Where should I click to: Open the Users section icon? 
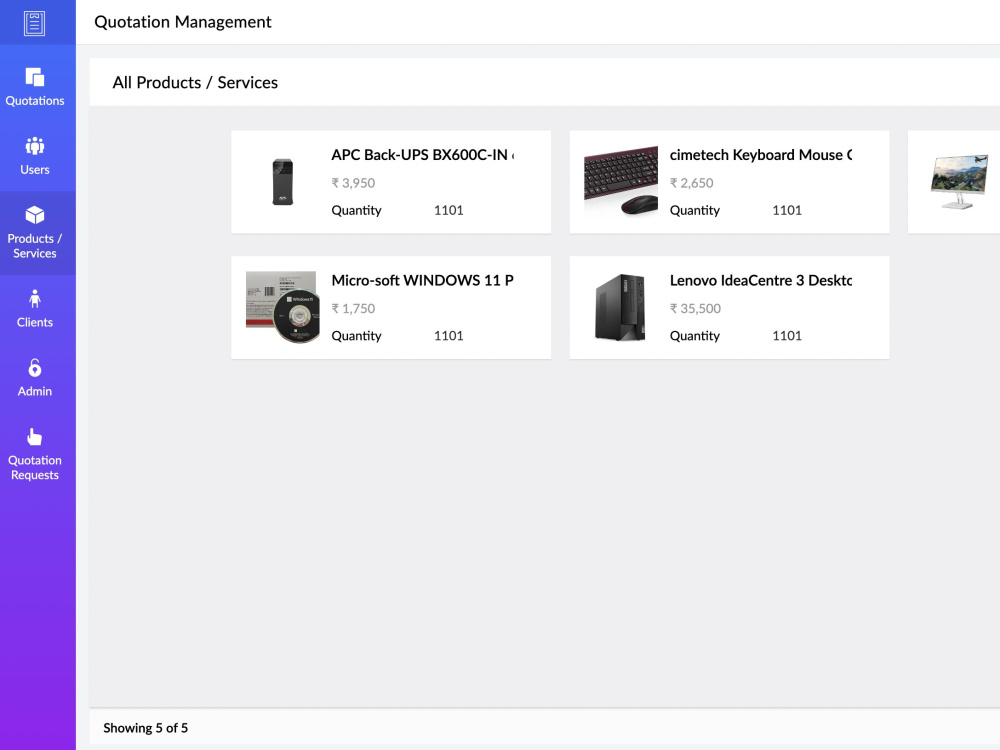pos(36,147)
